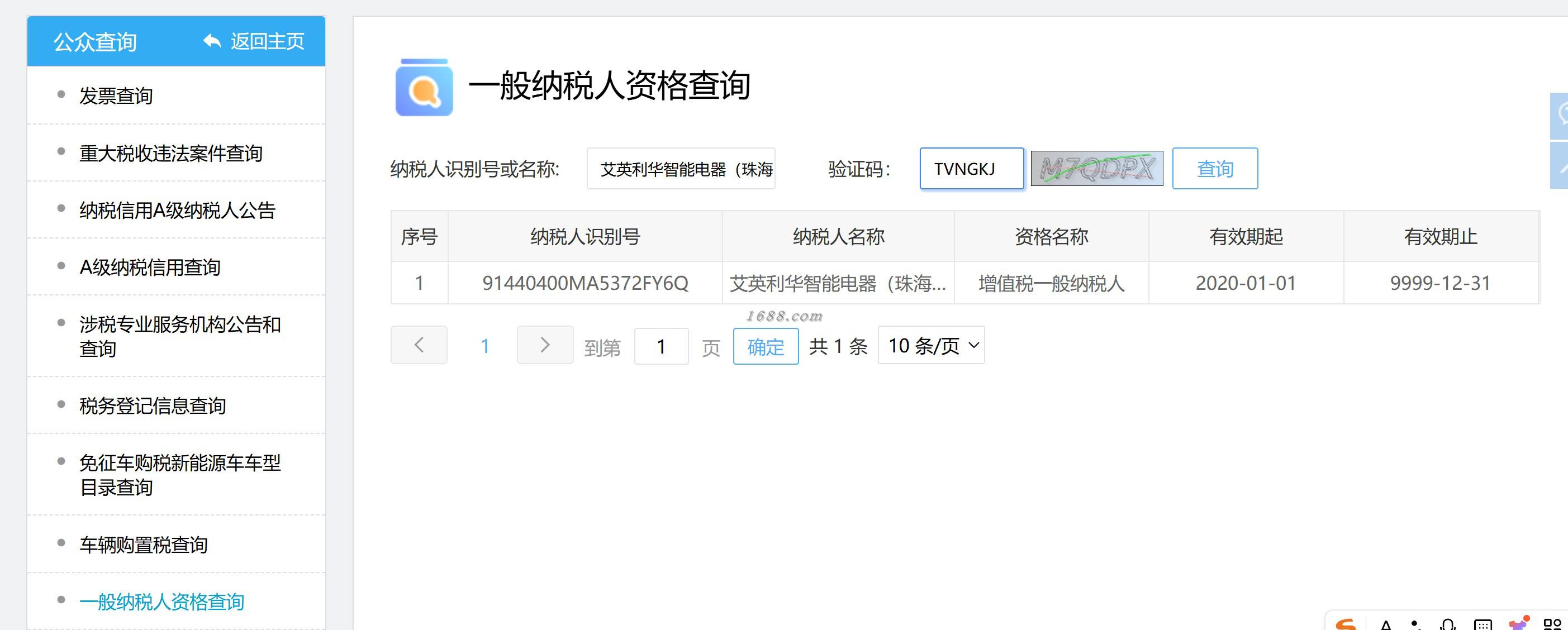The width and height of the screenshot is (1568, 630).
Task: Click the microphone icon in IME bar
Action: tap(1448, 624)
